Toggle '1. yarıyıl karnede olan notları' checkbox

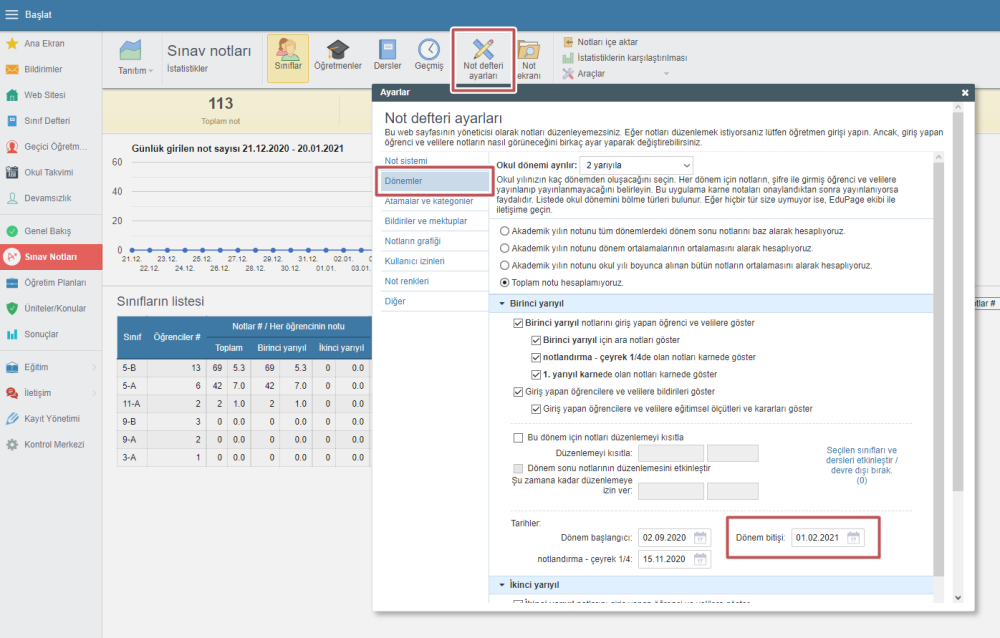point(536,375)
